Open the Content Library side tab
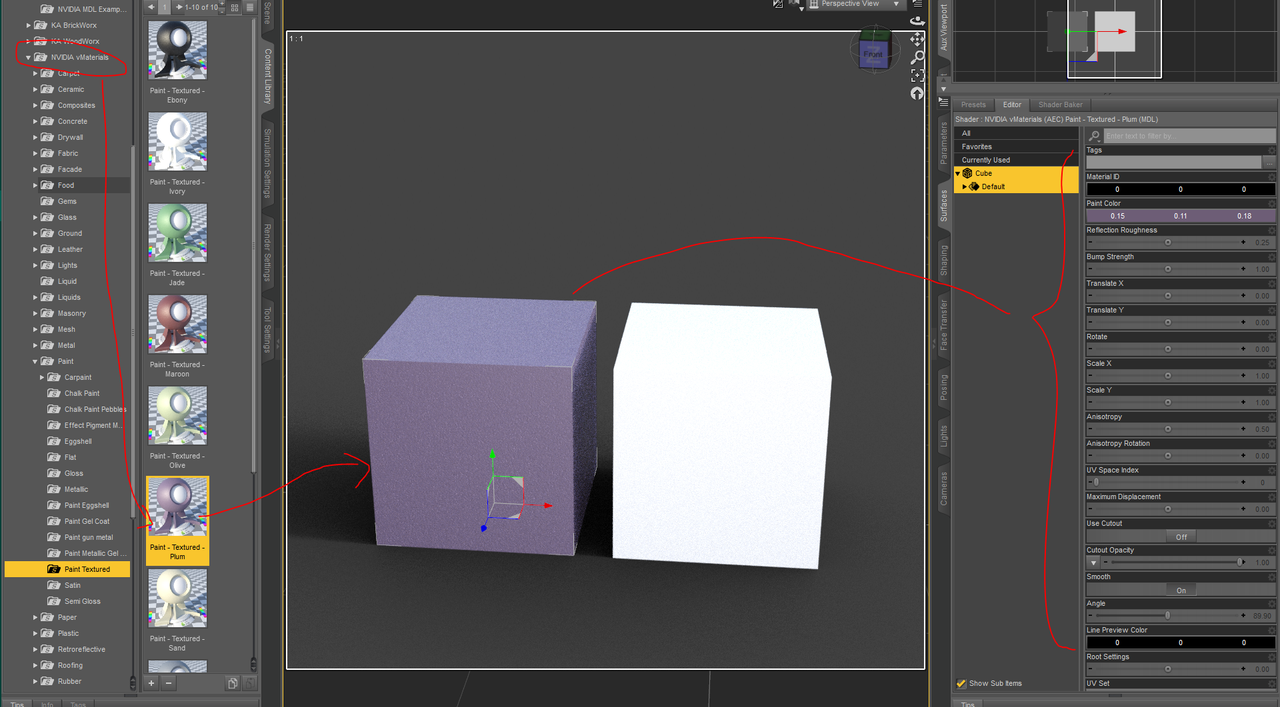1280x707 pixels. tap(268, 76)
